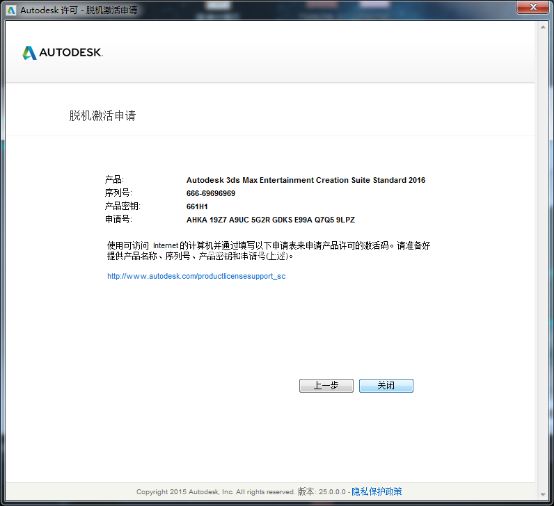Click the 序列号 label
554x506 pixels.
tap(118, 193)
